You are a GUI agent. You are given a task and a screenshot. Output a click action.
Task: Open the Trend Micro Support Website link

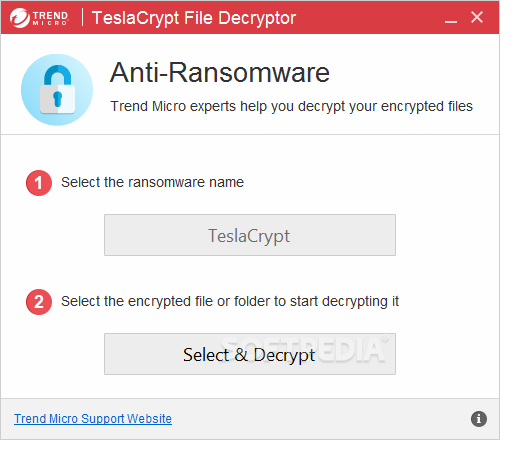pos(93,419)
